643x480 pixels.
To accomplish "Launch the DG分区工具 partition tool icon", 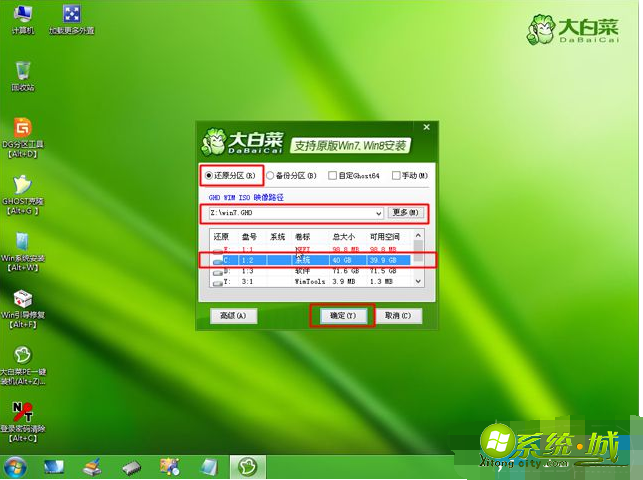I will [x=23, y=138].
